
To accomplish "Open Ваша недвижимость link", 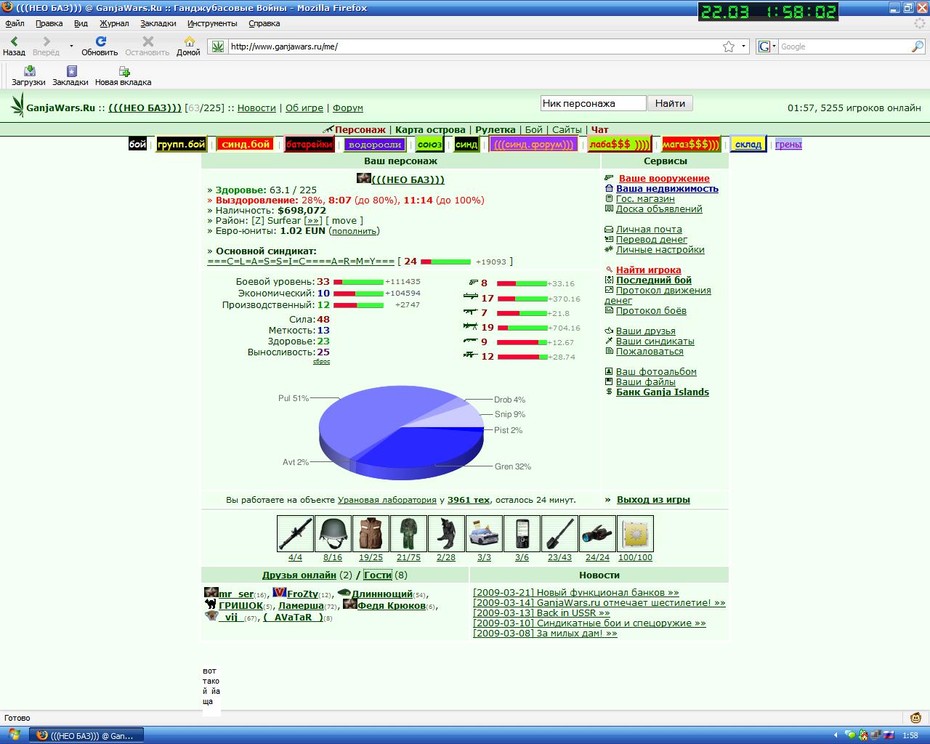I will click(667, 189).
